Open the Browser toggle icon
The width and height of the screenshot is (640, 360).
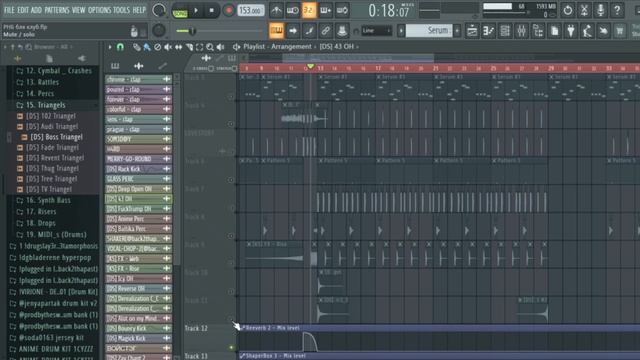click(538, 31)
